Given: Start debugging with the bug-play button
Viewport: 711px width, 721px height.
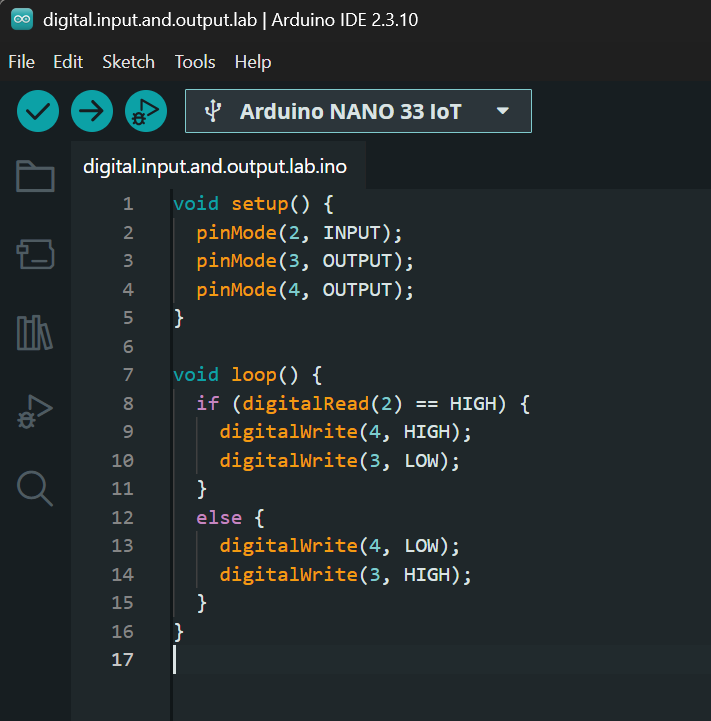Looking at the screenshot, I should click(x=146, y=111).
